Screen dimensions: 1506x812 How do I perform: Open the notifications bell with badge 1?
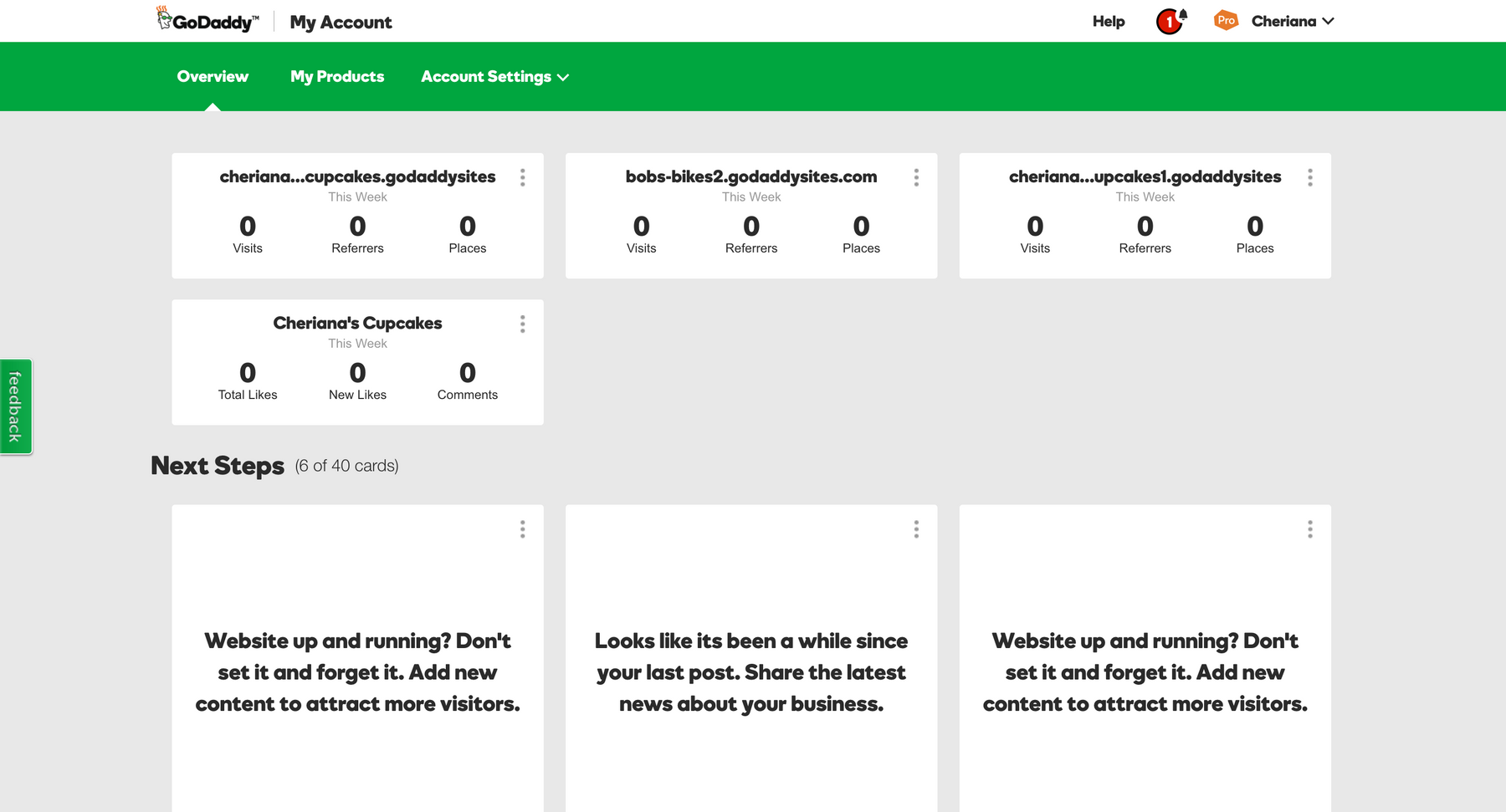1171,21
